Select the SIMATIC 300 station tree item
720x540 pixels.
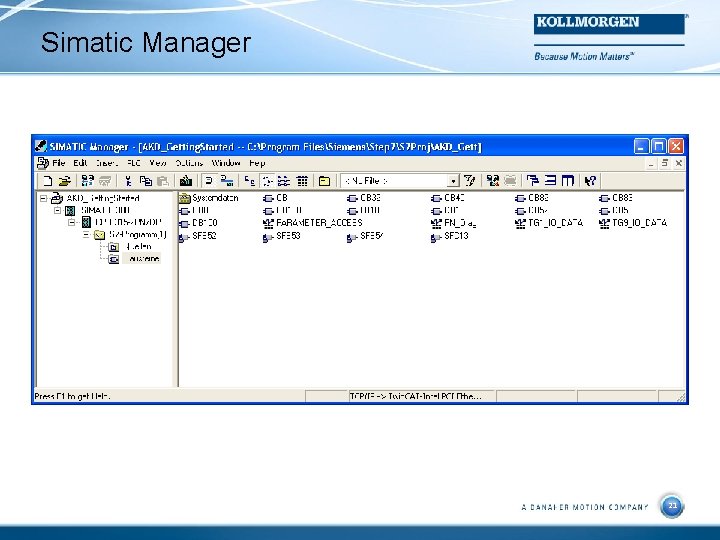coord(106,210)
